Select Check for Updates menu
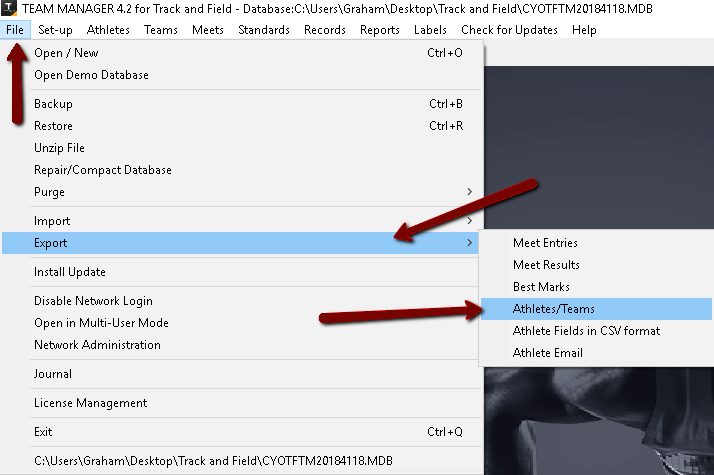The width and height of the screenshot is (714, 475). 509,30
